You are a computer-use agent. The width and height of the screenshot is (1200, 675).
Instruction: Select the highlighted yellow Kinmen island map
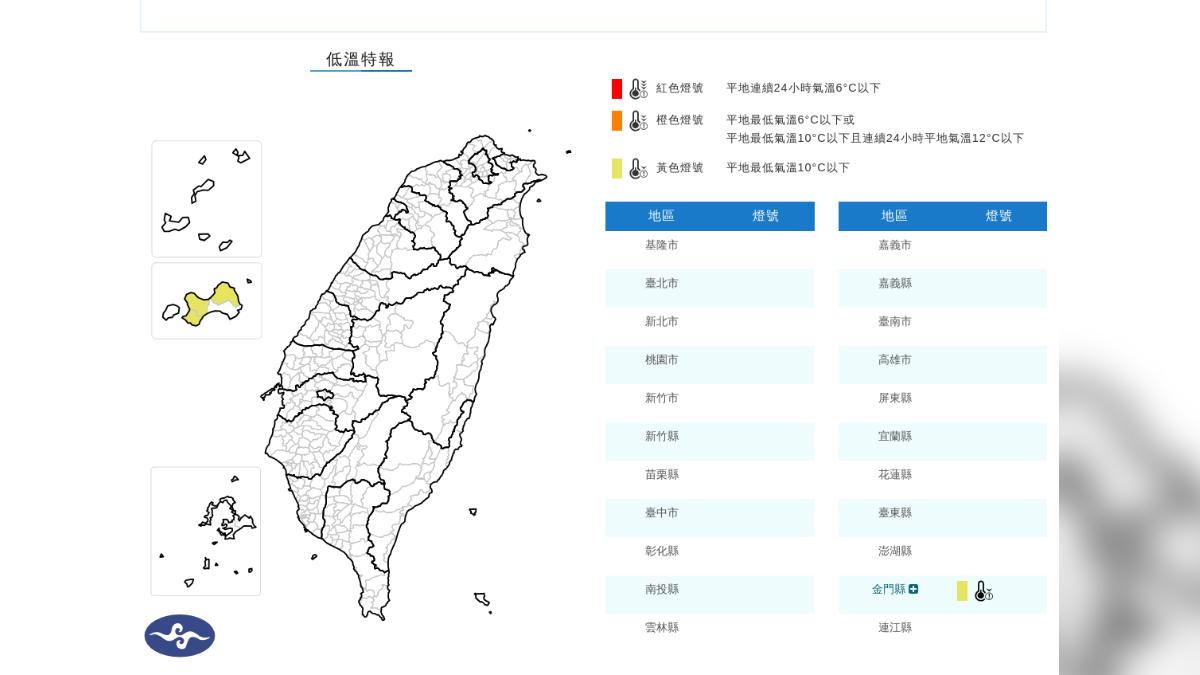(x=207, y=302)
